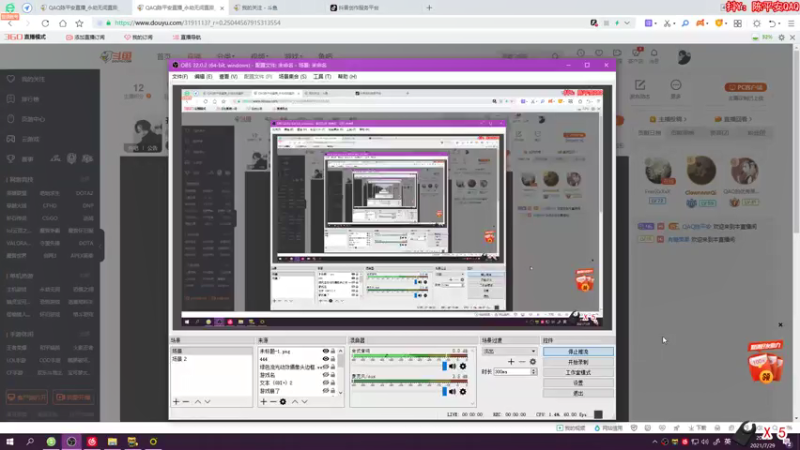
Task: Expand 主播投稿 arrow on Douyu page
Action: coord(685,119)
